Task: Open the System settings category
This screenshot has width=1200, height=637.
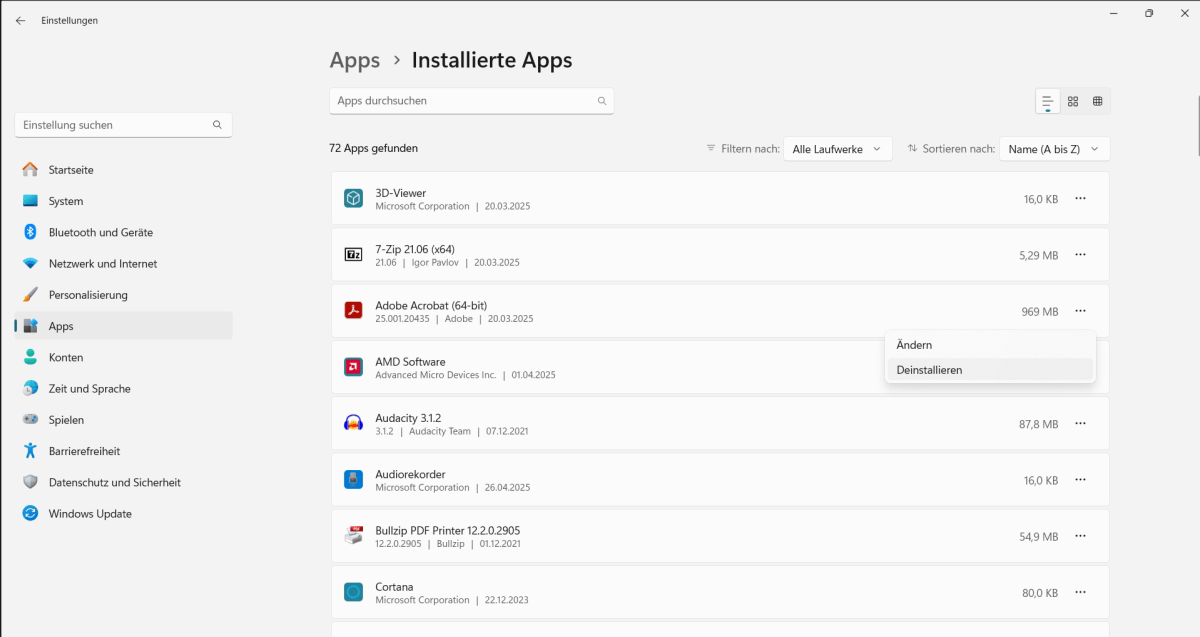Action: 124,201
